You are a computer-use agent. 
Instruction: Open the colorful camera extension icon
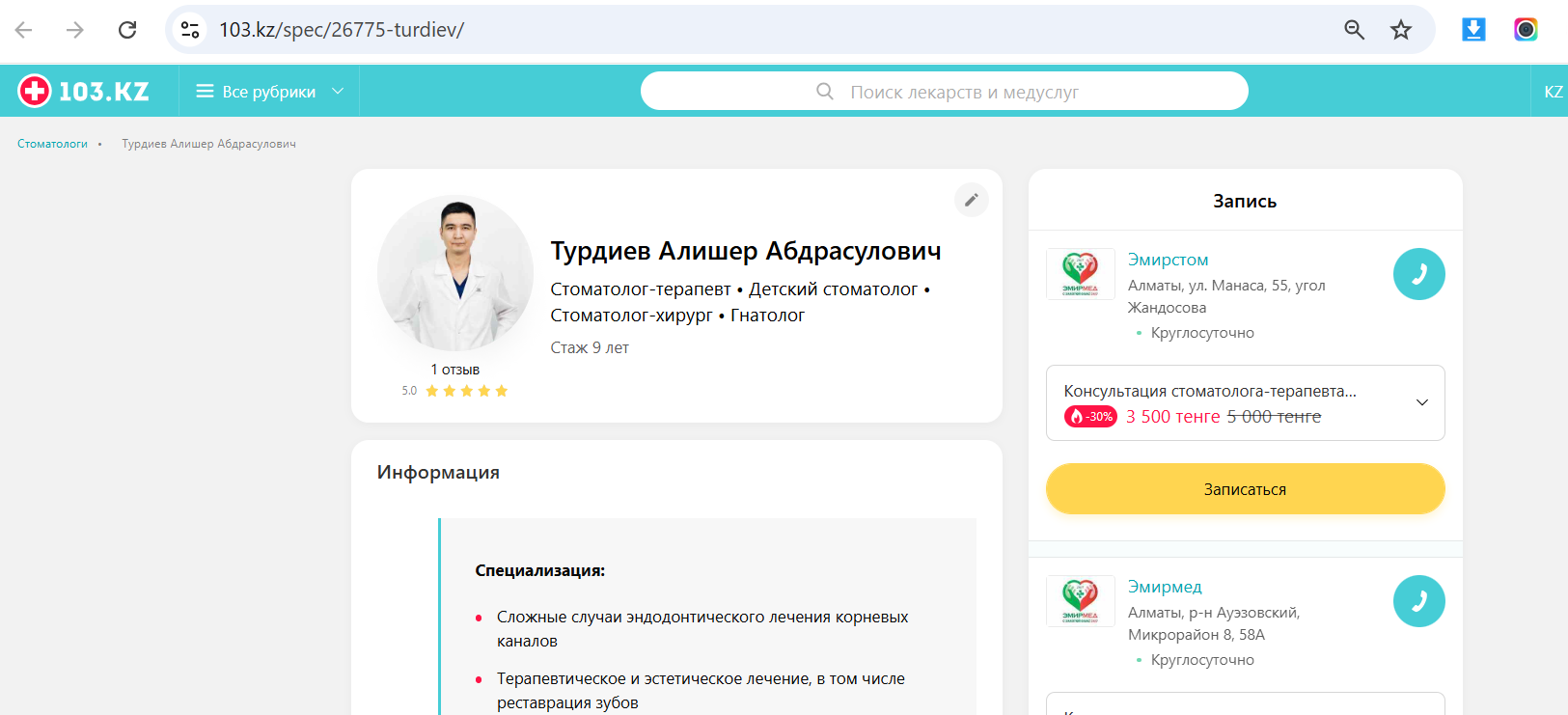tap(1526, 30)
